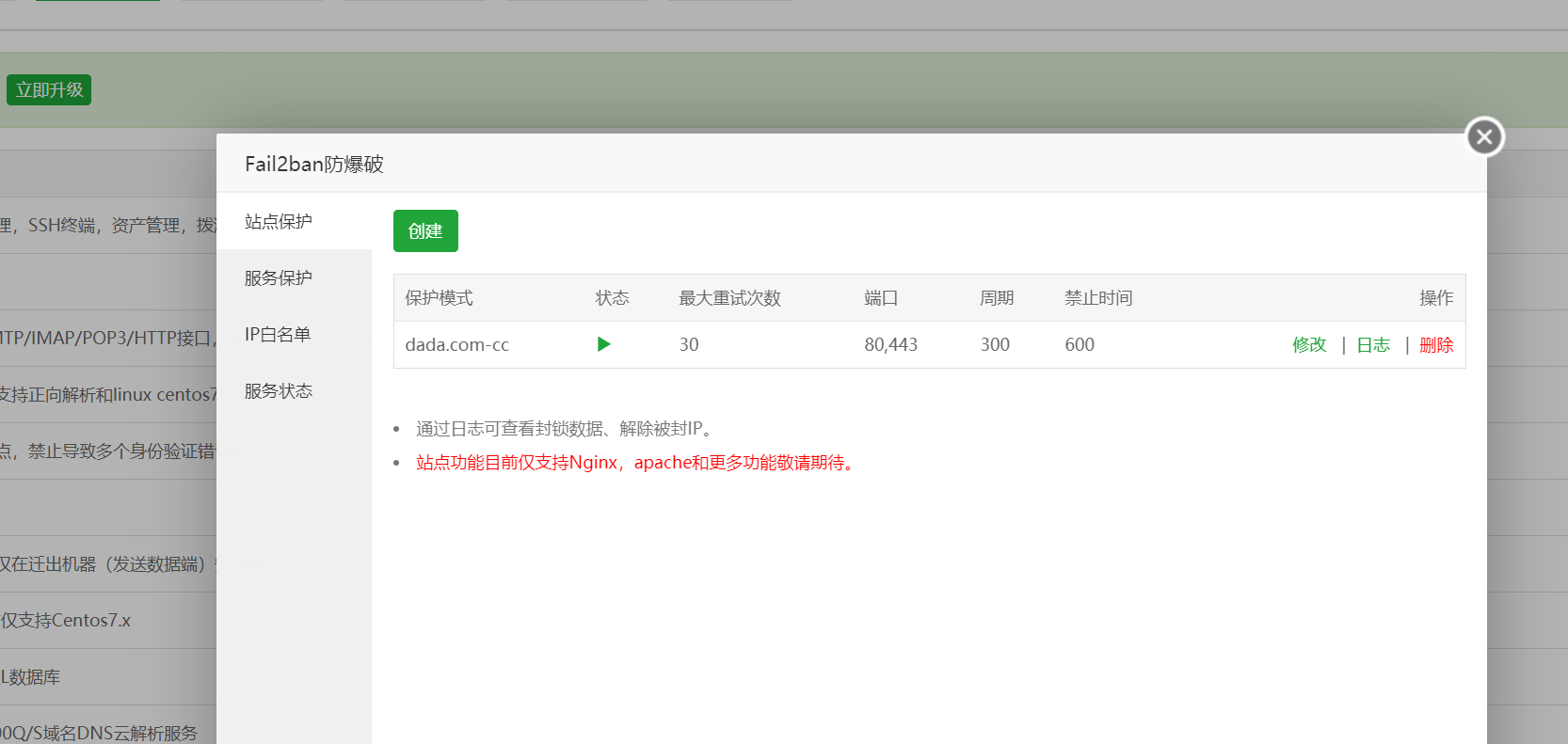View the 服务状态 service status tab
Image resolution: width=1568 pixels, height=744 pixels.
click(294, 390)
